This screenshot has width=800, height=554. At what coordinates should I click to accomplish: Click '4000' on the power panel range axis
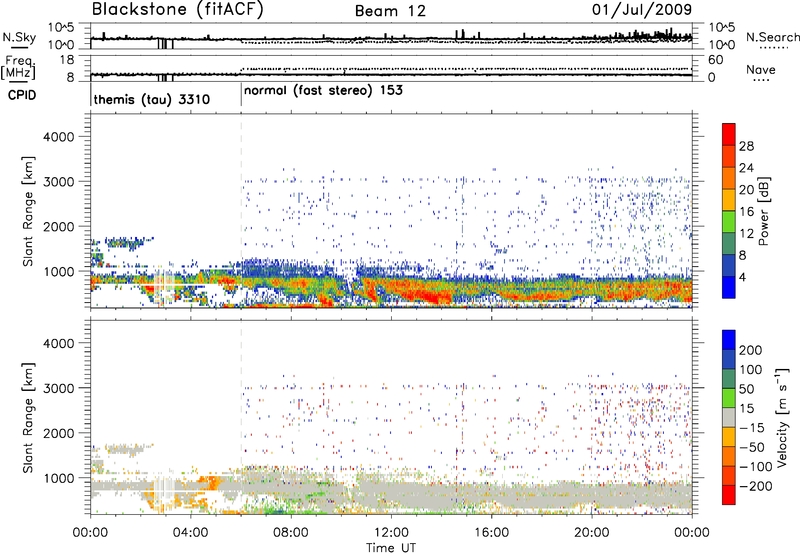59,137
